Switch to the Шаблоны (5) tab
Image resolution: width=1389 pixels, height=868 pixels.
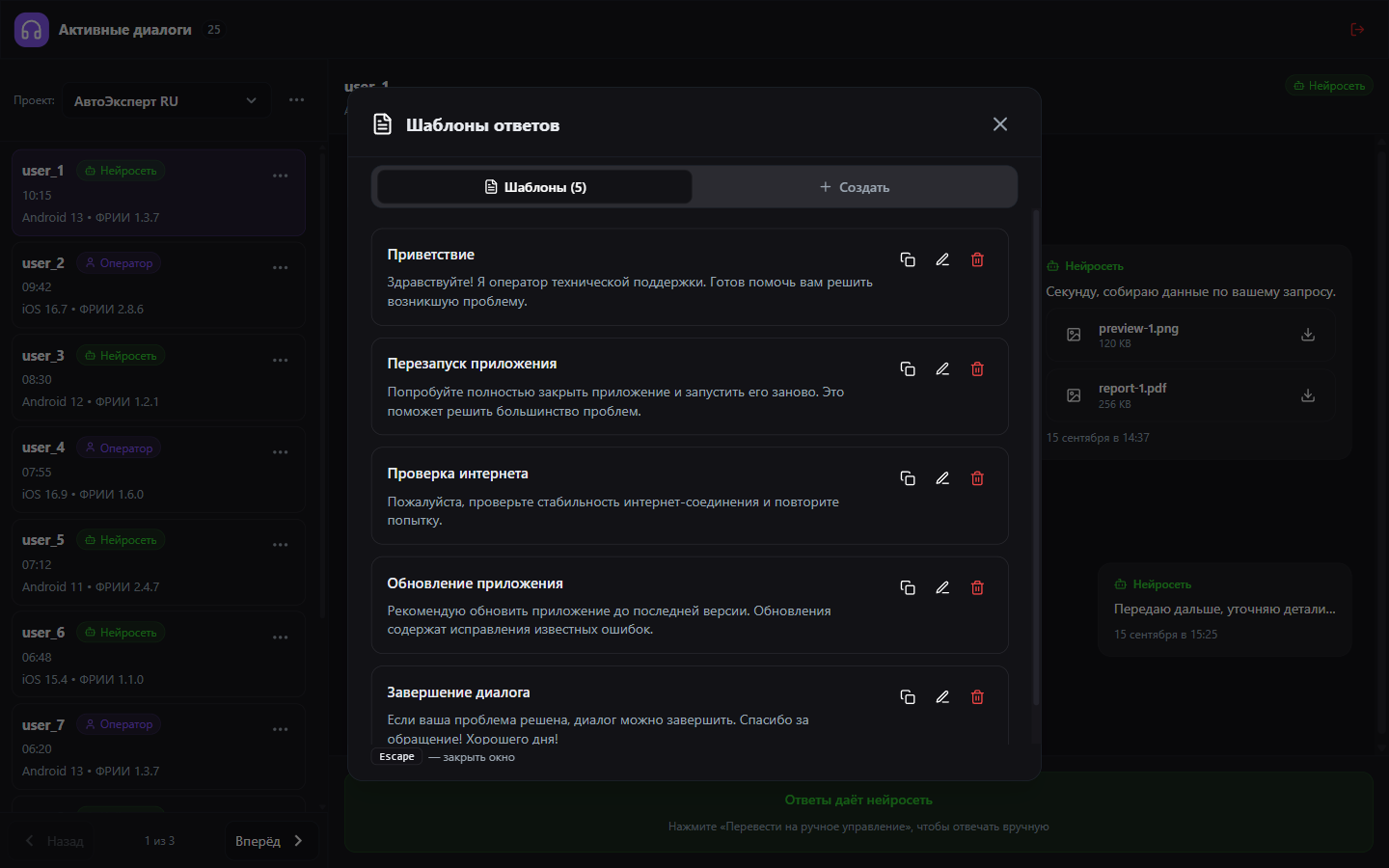tap(534, 187)
